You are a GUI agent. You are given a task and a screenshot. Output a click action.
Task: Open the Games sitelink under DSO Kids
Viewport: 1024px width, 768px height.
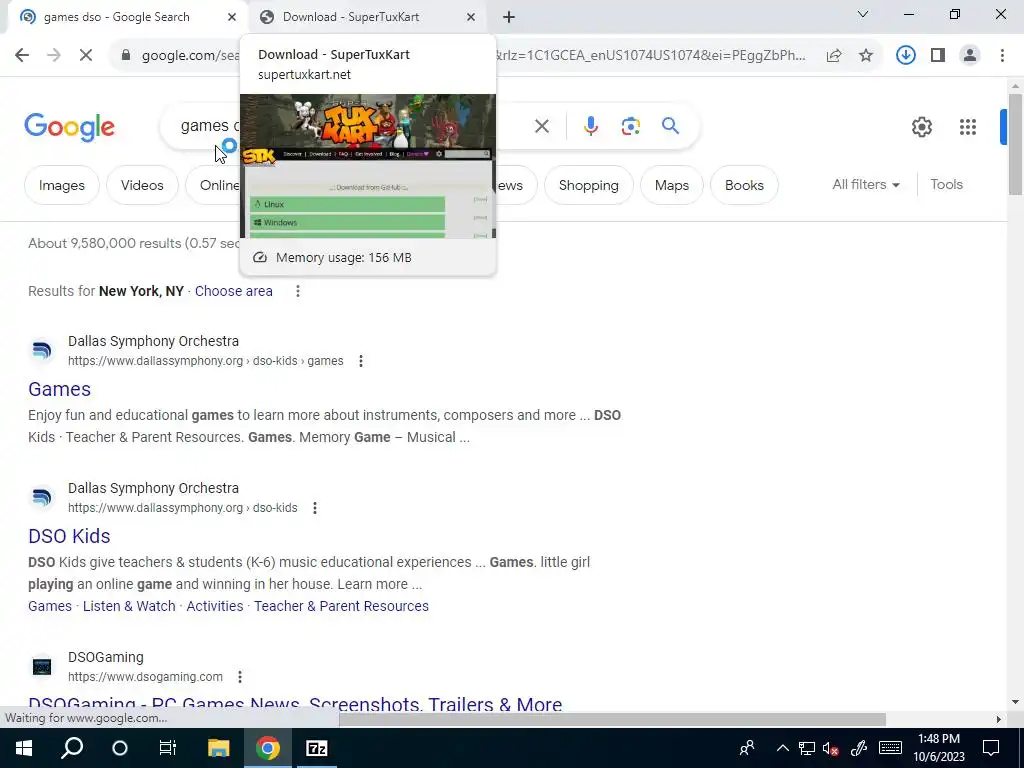[x=50, y=606]
